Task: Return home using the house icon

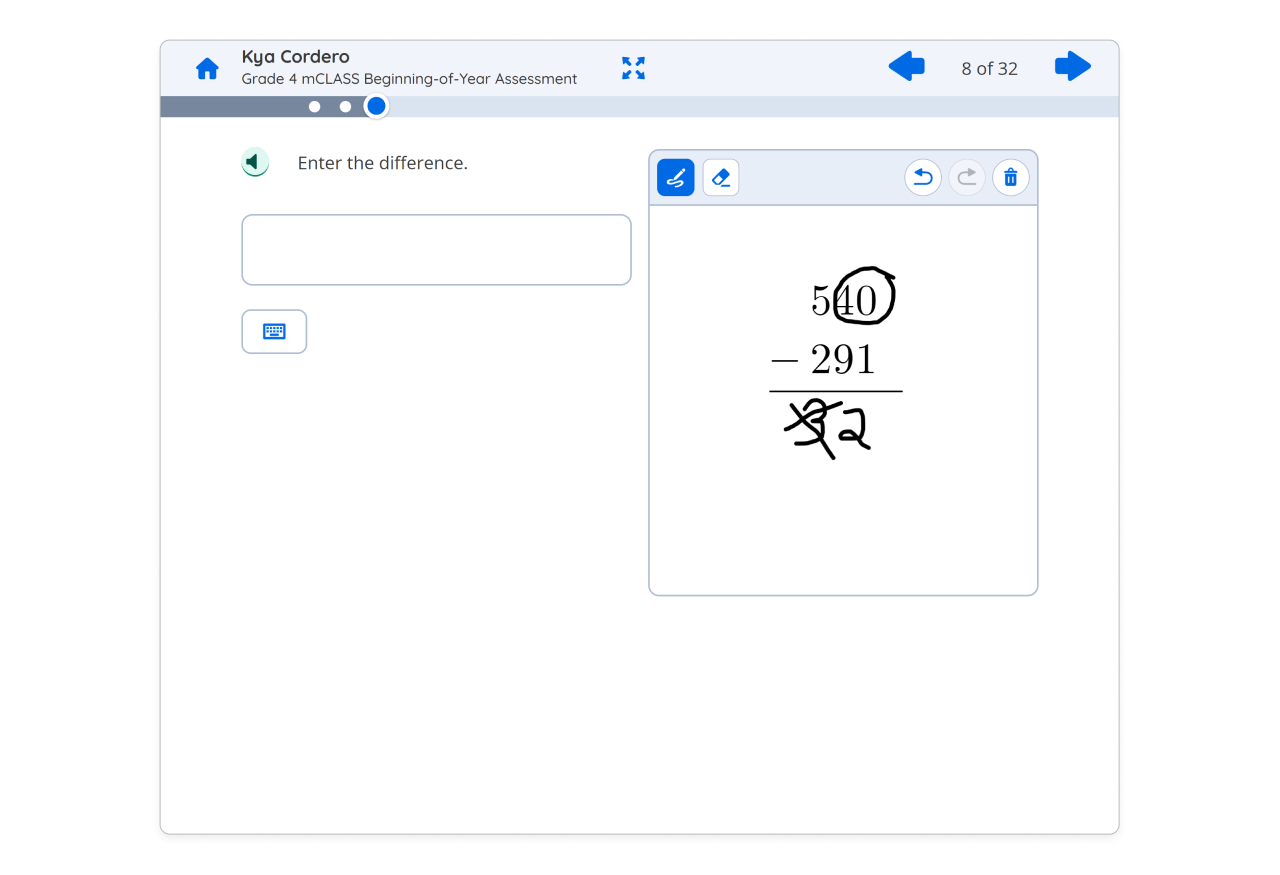Action: point(207,68)
